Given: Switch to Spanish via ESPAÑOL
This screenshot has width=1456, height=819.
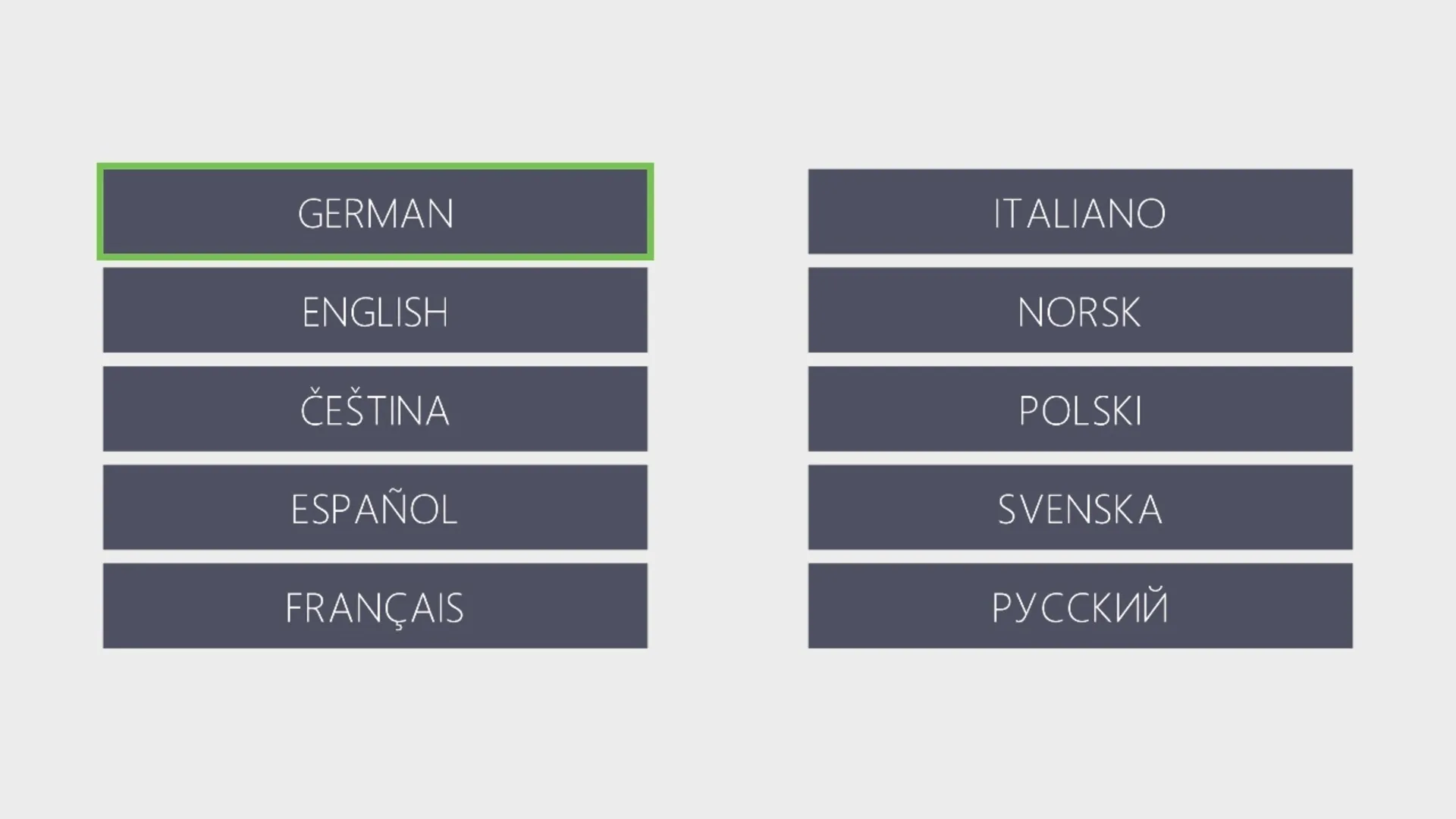Looking at the screenshot, I should pos(375,507).
